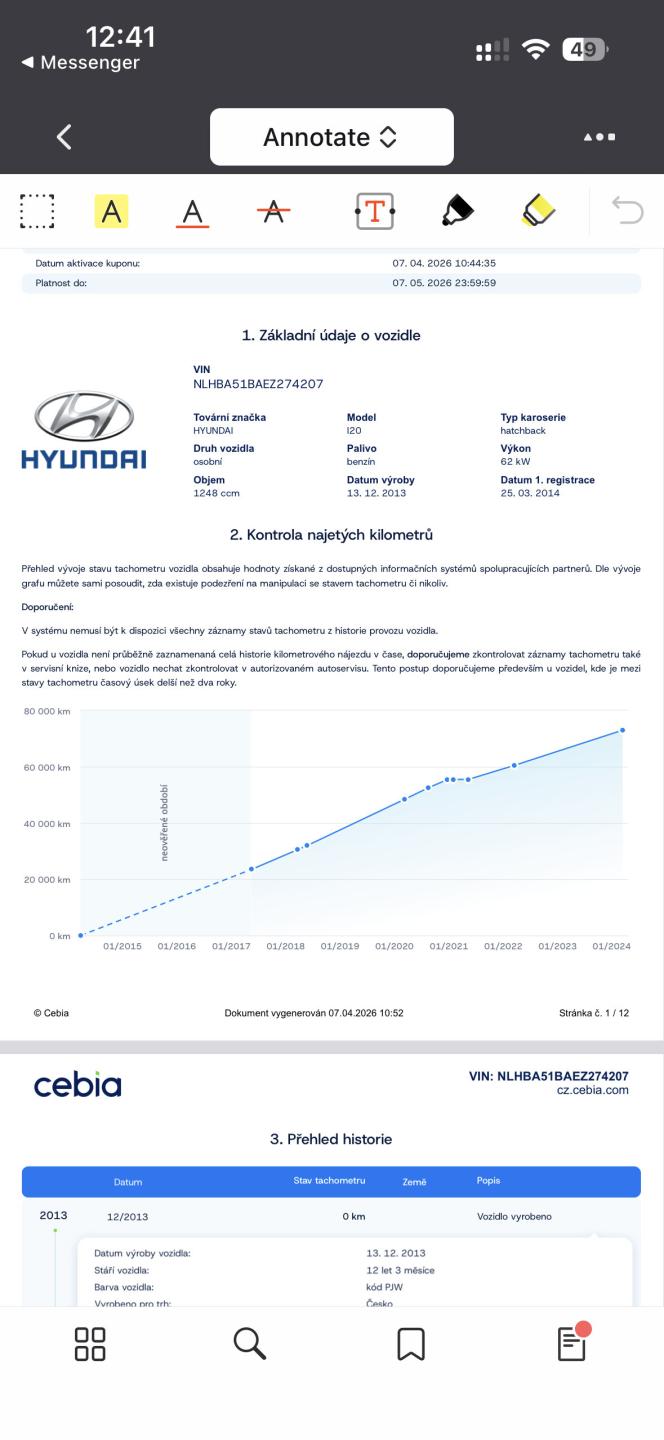Select the yellow eraser tool
Screen dimensions: 664x1440
539,211
